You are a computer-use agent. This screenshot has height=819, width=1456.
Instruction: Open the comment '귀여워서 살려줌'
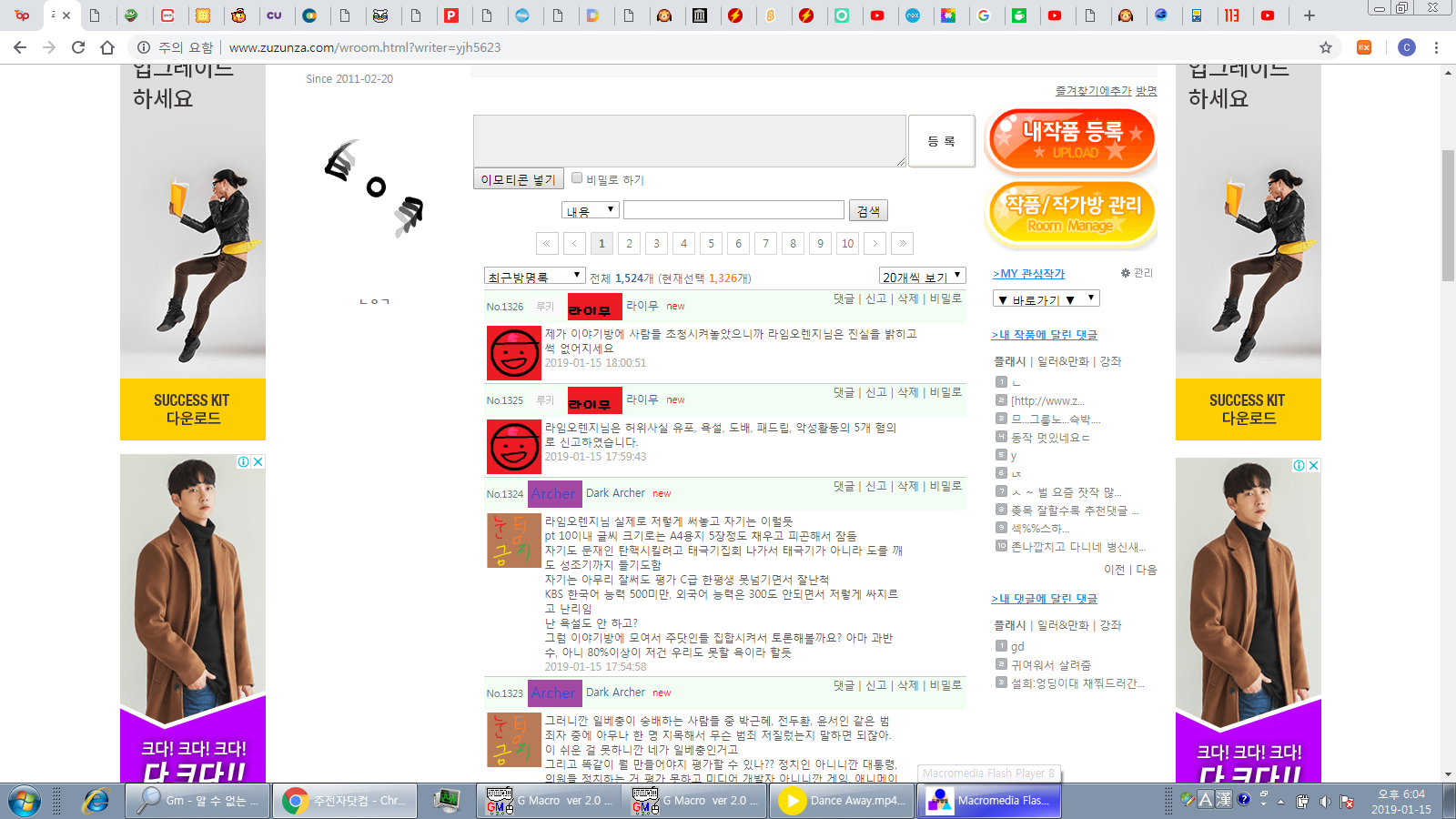tap(1050, 665)
